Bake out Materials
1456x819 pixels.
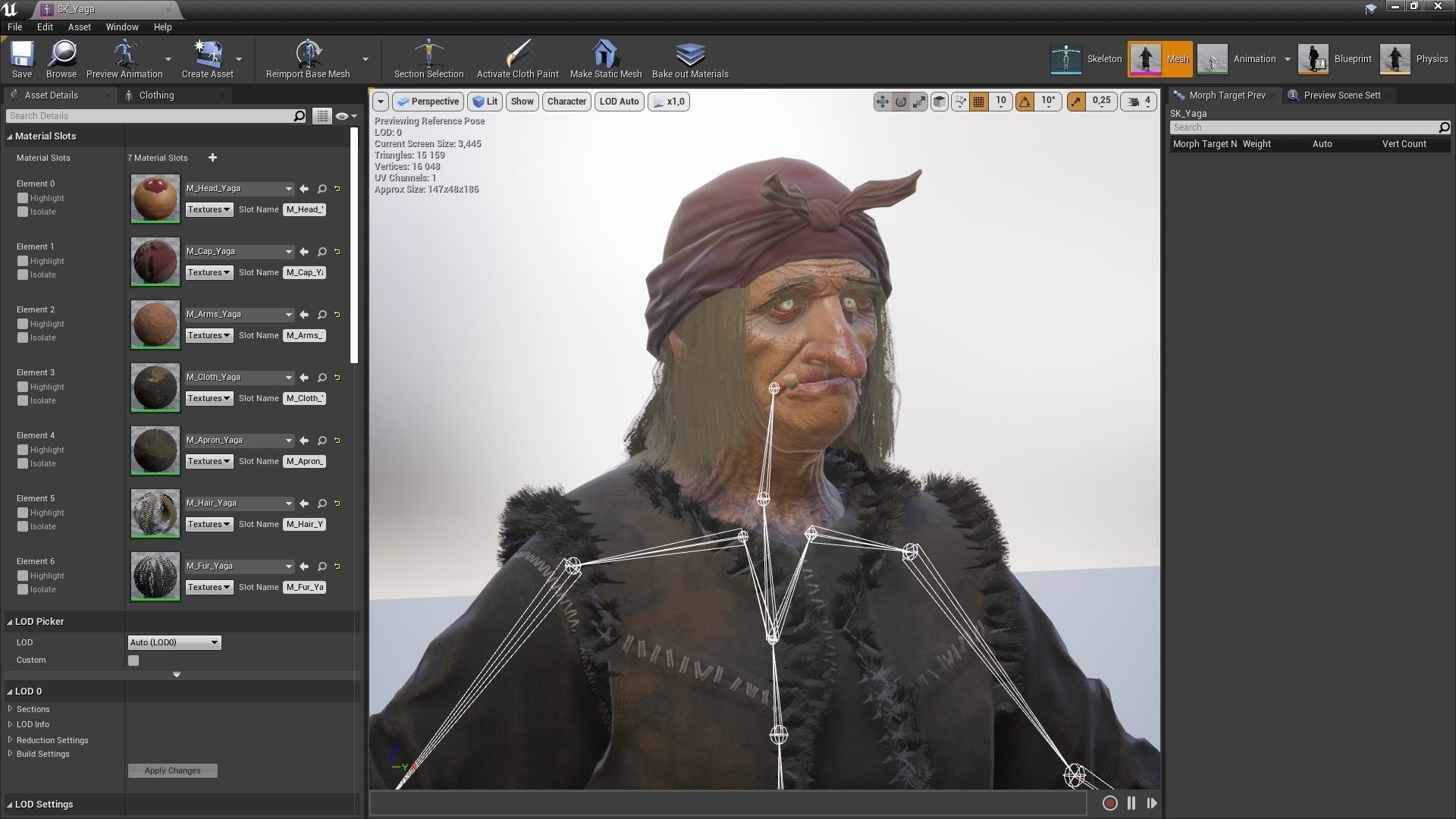click(x=690, y=59)
